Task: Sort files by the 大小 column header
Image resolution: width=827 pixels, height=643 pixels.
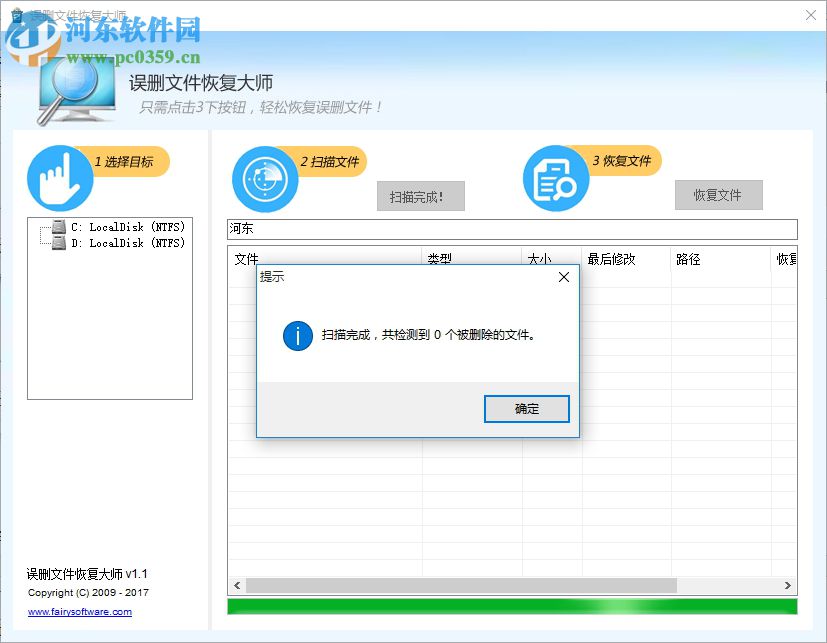Action: coord(539,259)
